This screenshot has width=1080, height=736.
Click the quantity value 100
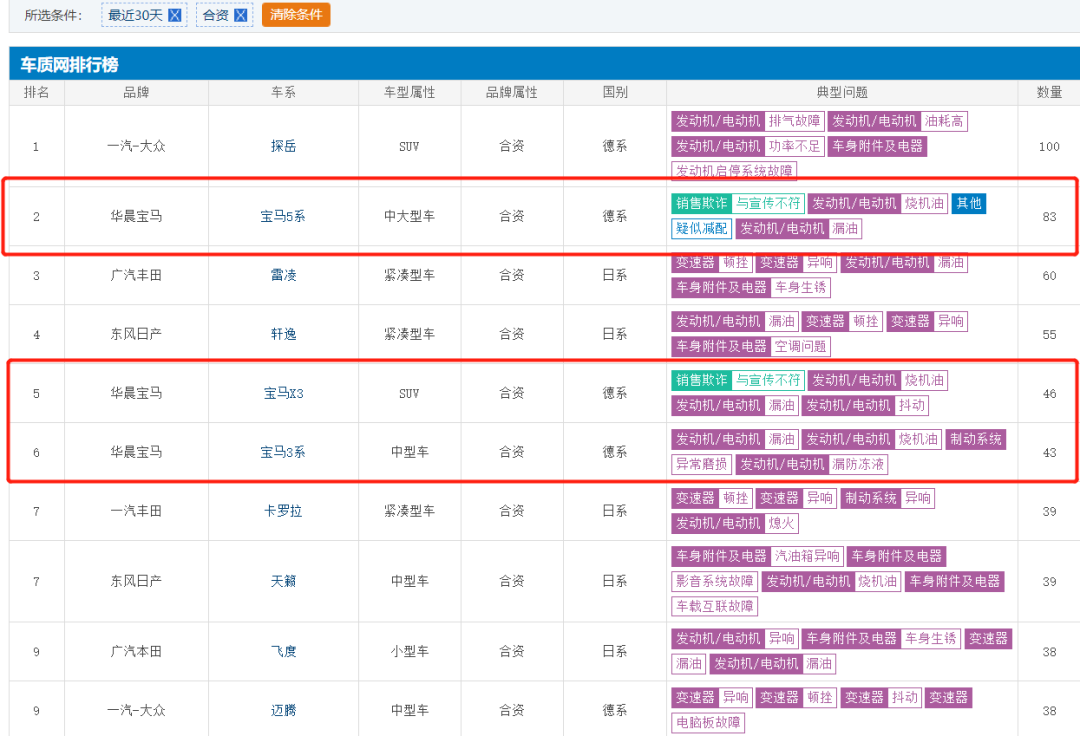(x=1049, y=147)
